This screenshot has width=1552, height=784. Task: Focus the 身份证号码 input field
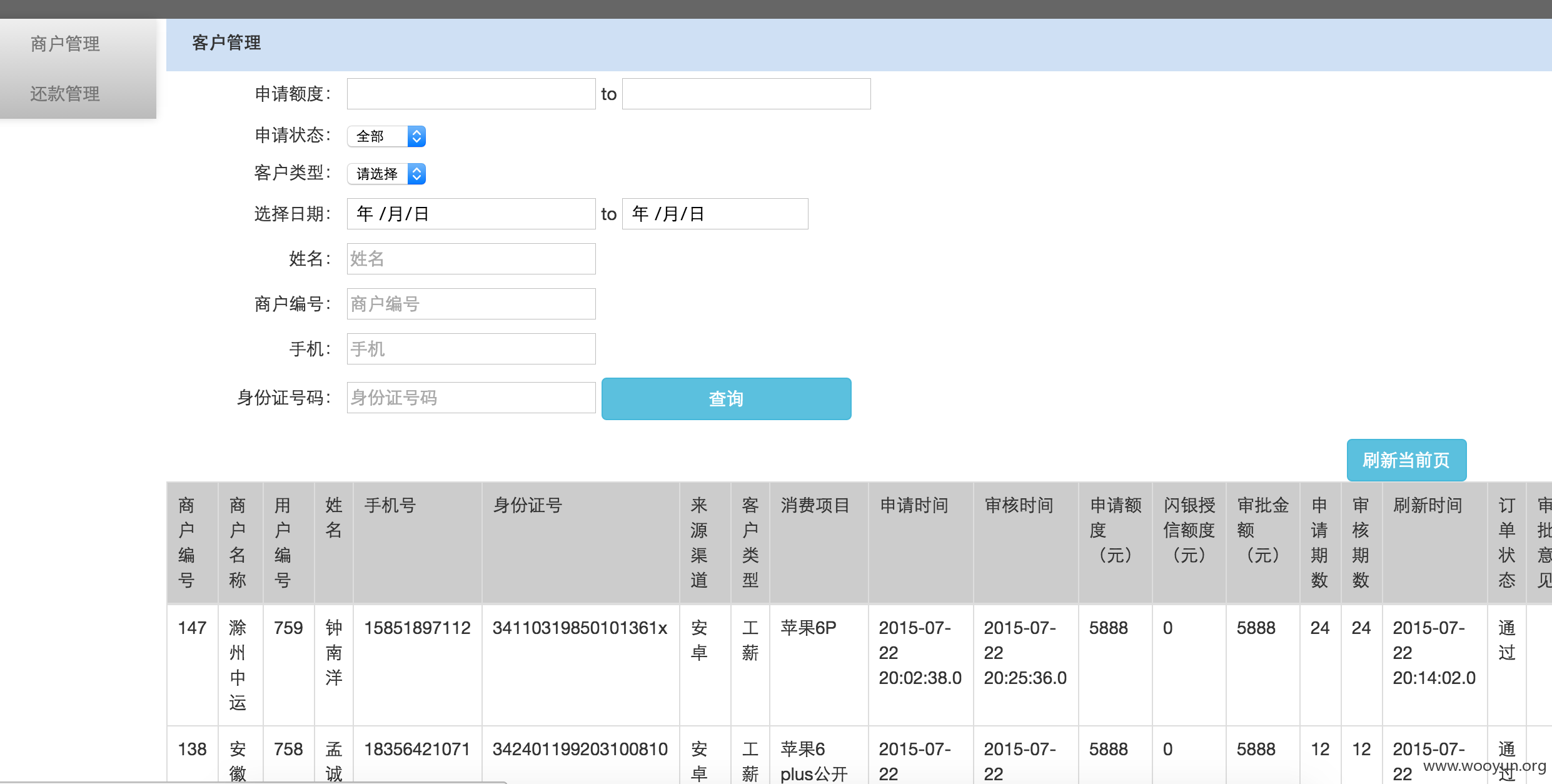(x=471, y=398)
